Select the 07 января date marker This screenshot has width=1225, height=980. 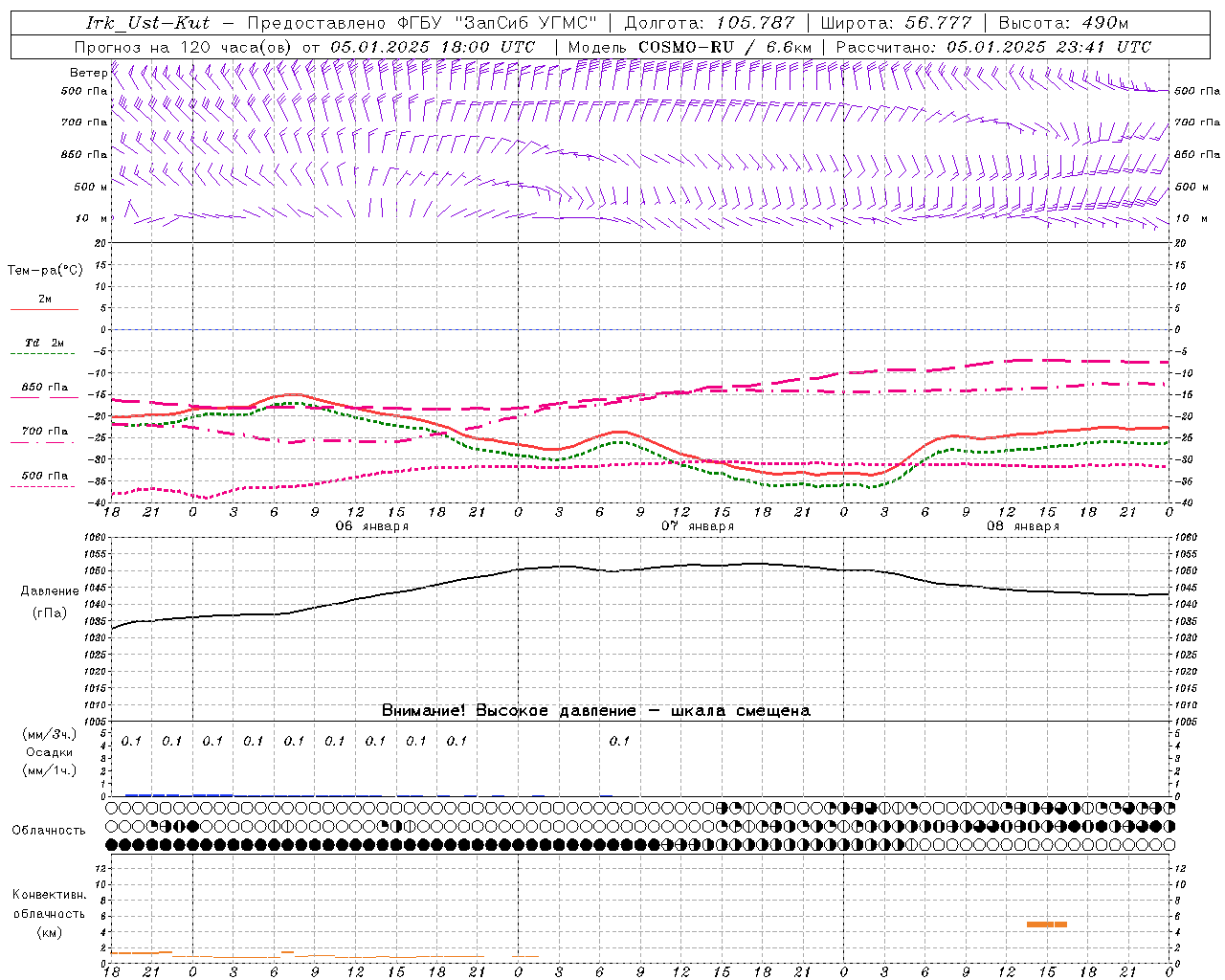point(698,526)
